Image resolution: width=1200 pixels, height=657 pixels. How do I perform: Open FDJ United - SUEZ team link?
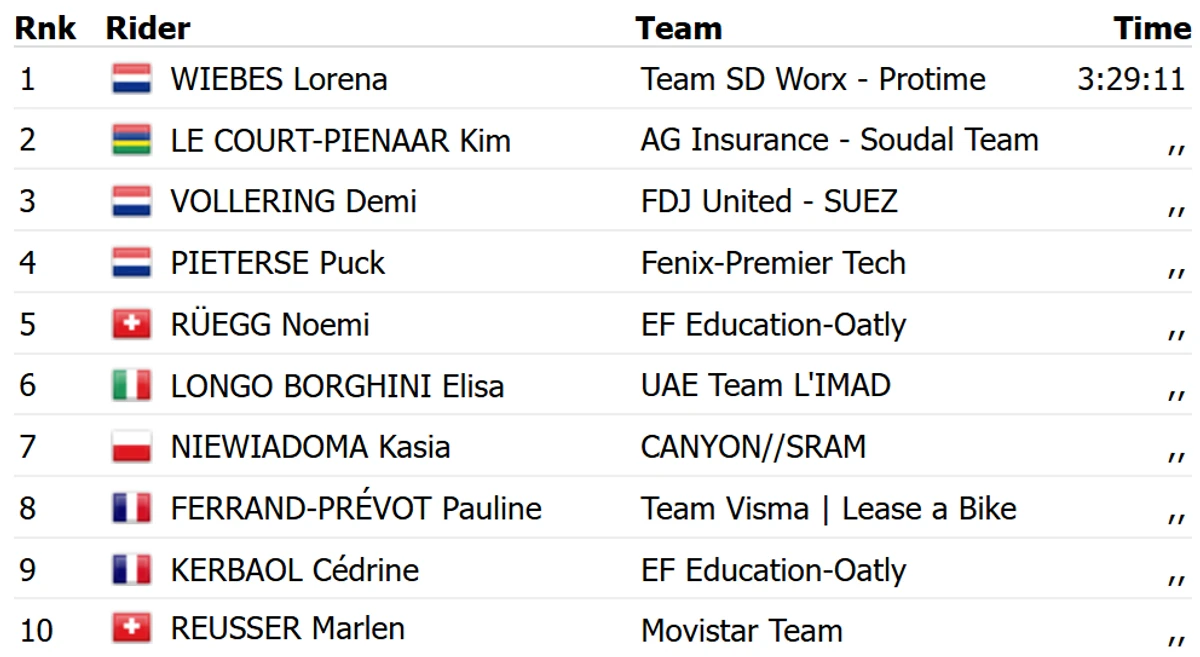[x=769, y=201]
